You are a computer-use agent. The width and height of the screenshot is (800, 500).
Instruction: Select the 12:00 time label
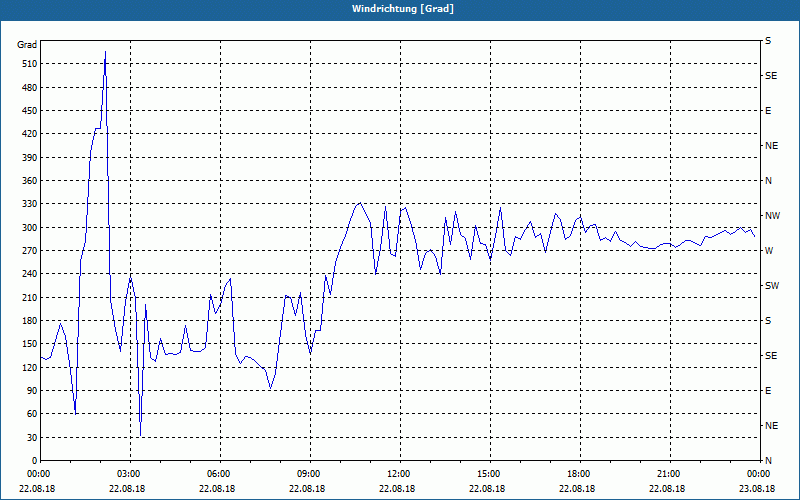click(x=400, y=474)
